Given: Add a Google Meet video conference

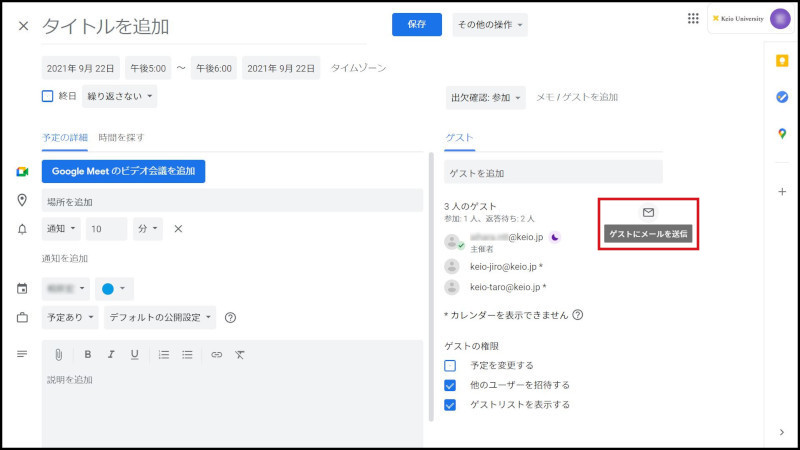Looking at the screenshot, I should point(123,171).
